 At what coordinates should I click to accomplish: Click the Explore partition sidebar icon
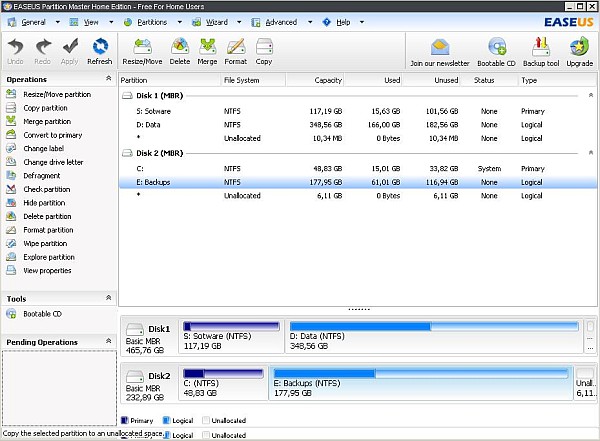(x=11, y=257)
